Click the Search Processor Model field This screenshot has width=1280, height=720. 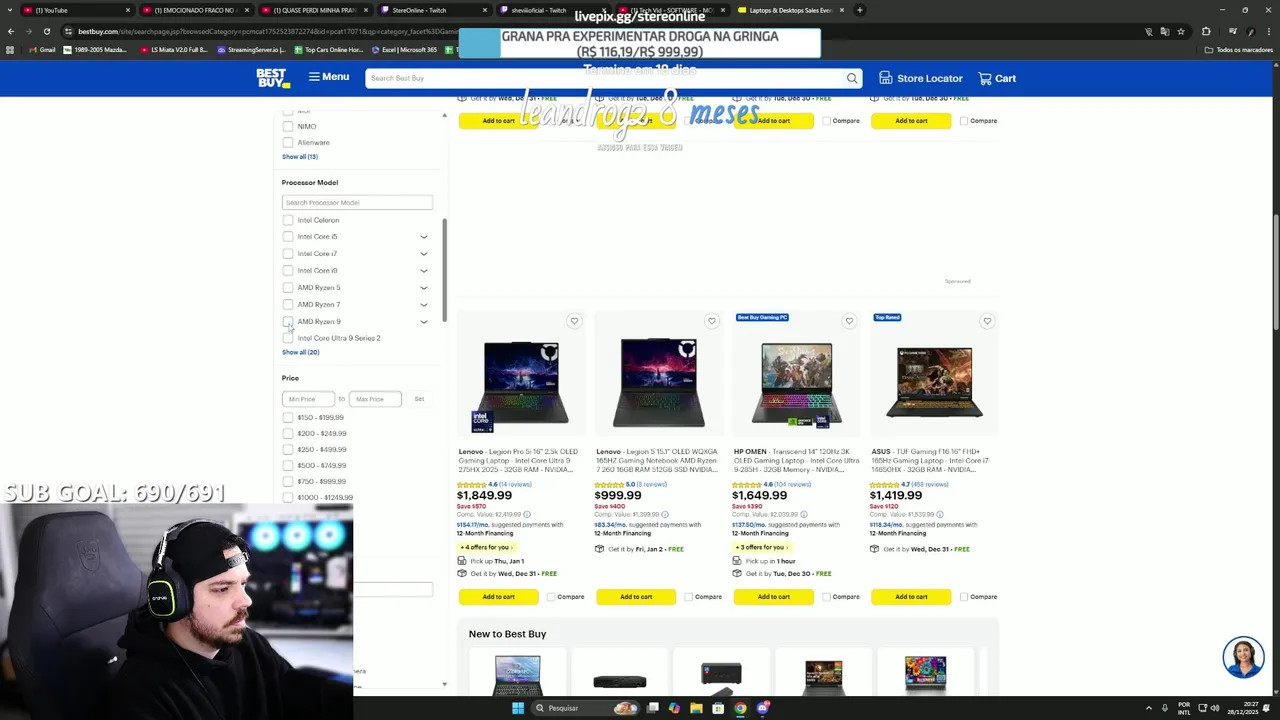coord(357,202)
